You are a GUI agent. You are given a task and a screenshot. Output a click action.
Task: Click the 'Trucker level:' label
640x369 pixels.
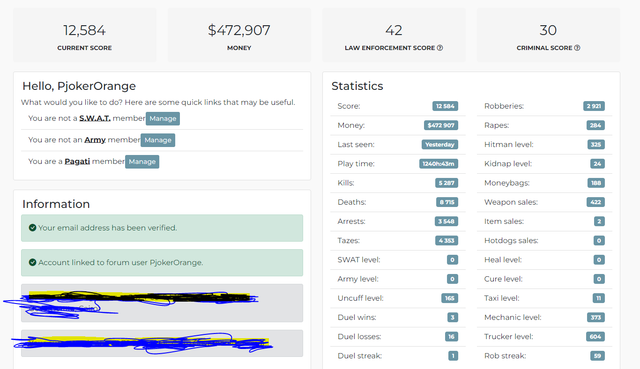[509, 336]
